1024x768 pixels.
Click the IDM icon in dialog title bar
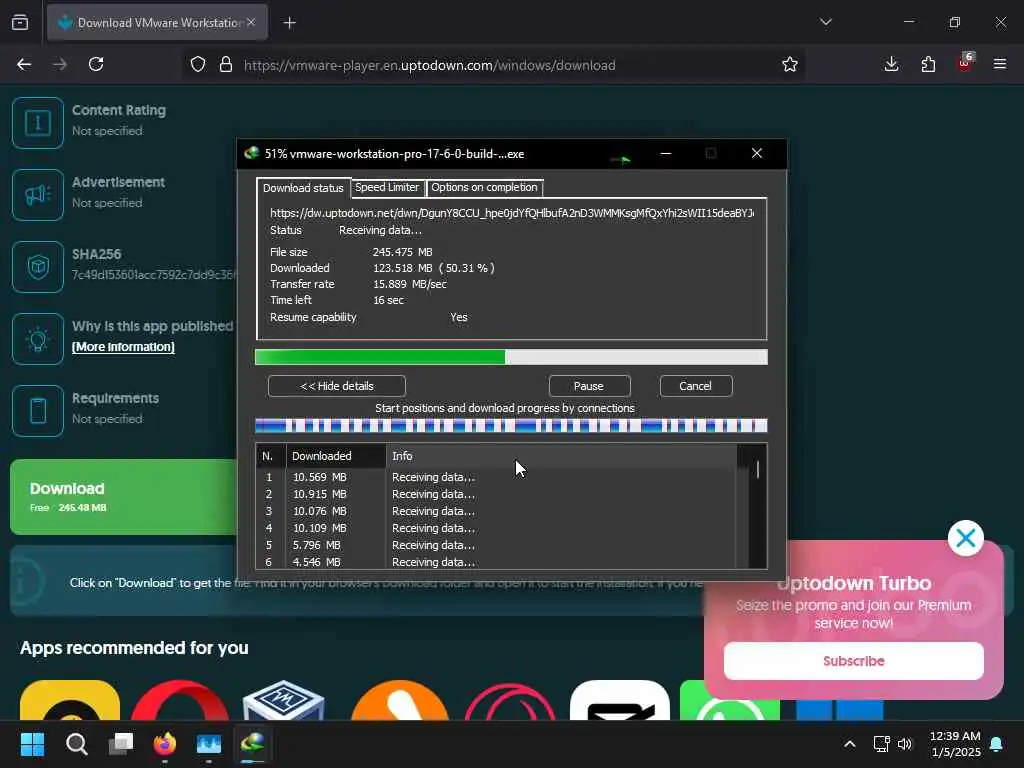click(251, 153)
